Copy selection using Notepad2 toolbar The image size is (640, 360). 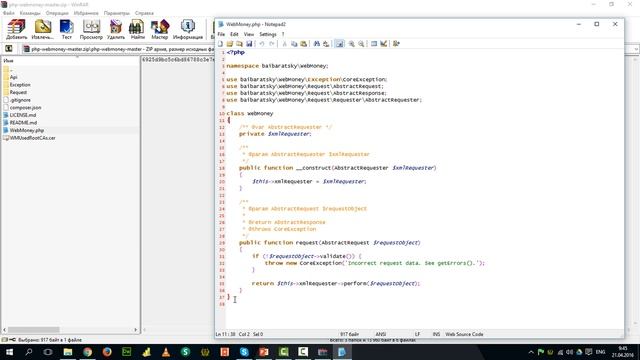click(x=294, y=44)
